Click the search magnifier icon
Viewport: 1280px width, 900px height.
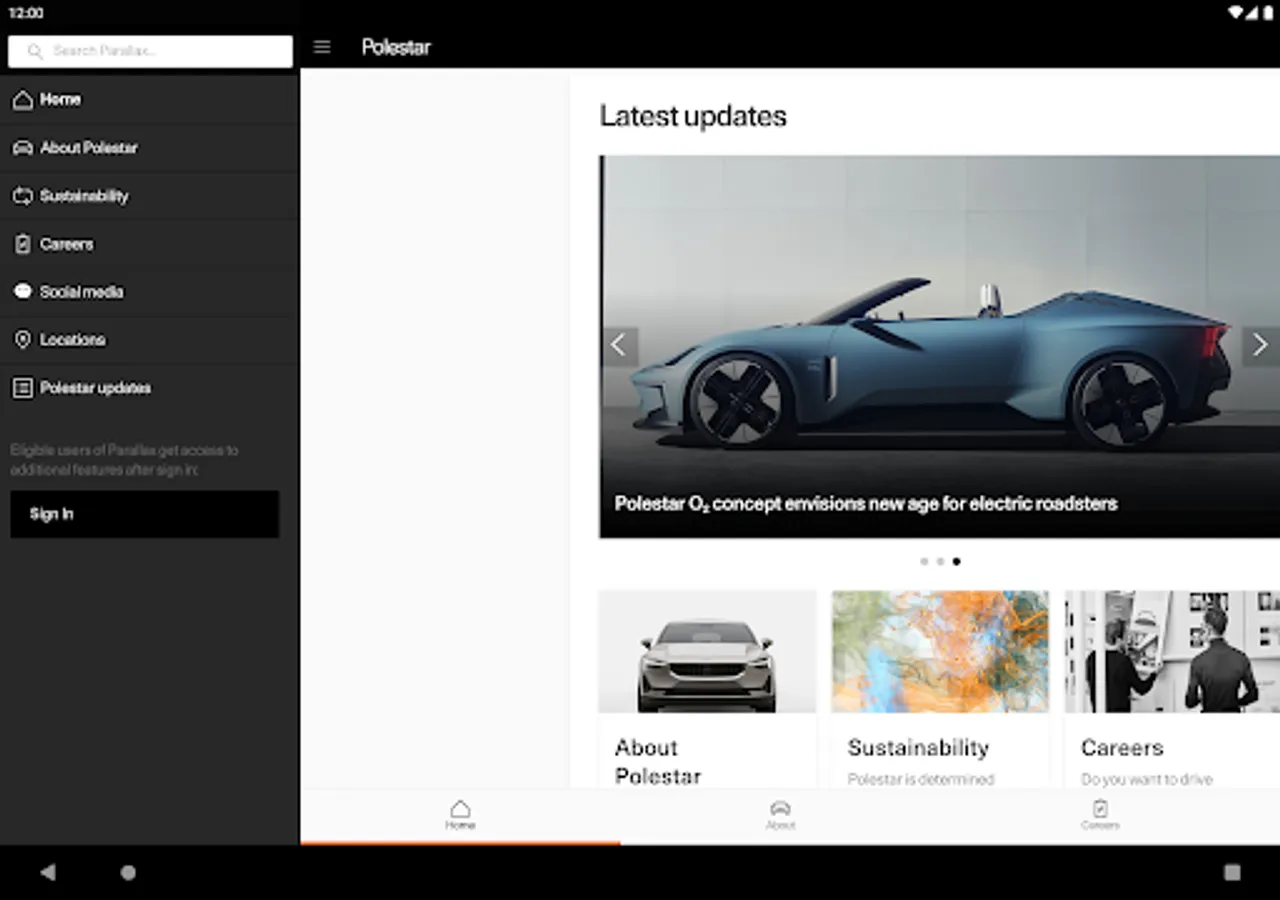pyautogui.click(x=36, y=51)
